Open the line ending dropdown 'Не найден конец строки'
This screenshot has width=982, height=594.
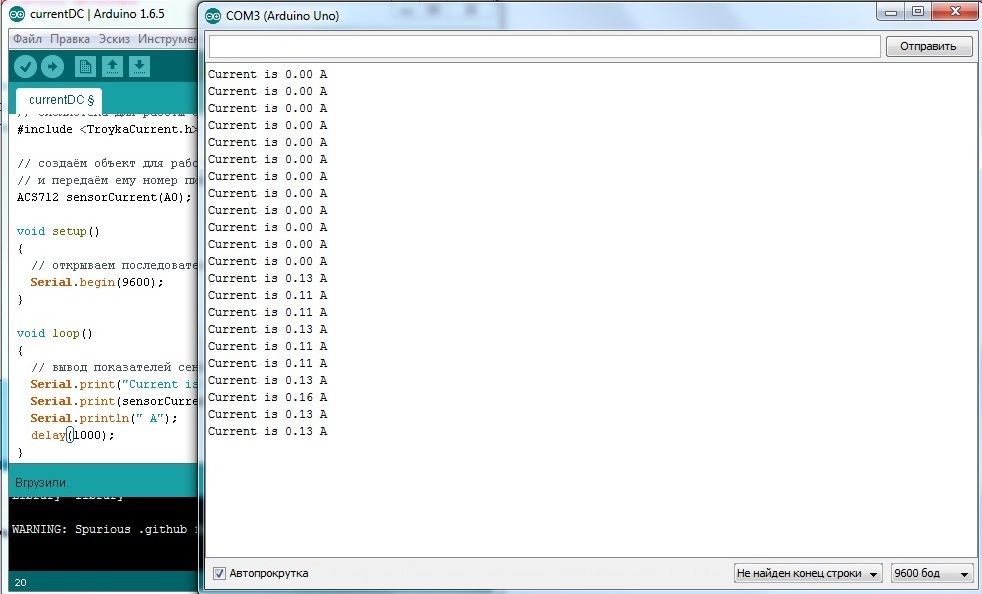[808, 573]
